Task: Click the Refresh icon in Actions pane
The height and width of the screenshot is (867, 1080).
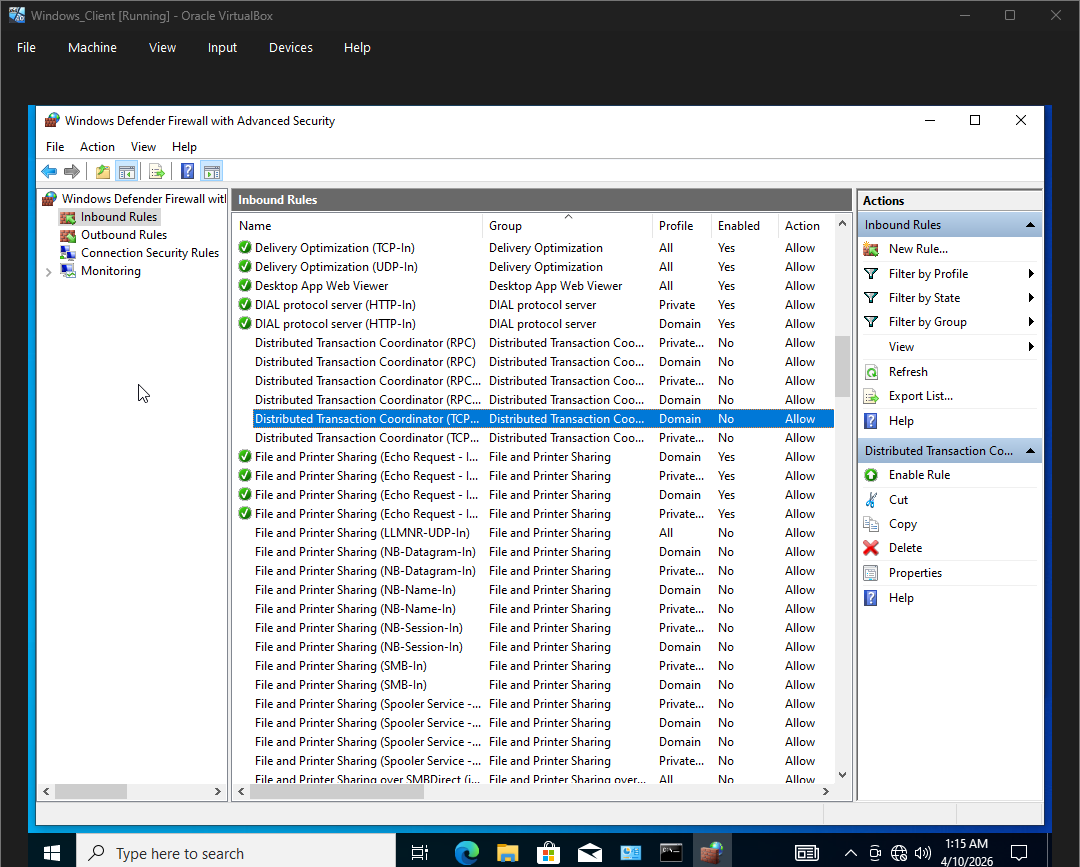Action: tap(871, 372)
